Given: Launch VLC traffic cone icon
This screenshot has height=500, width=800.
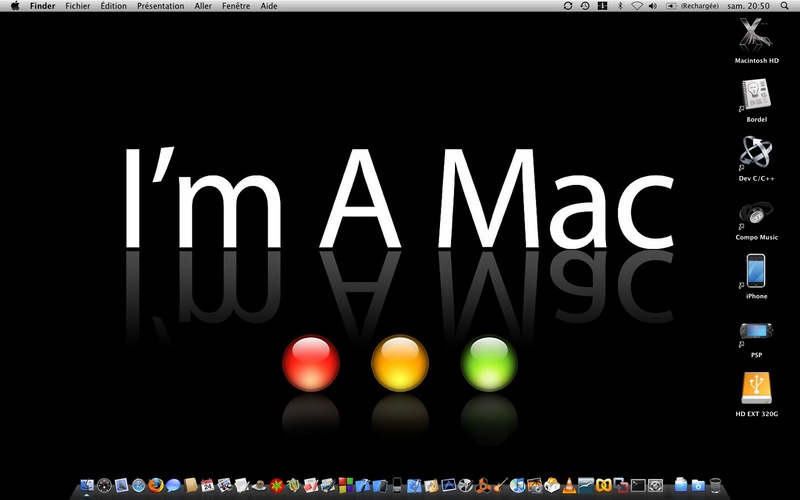Looking at the screenshot, I should (x=569, y=485).
